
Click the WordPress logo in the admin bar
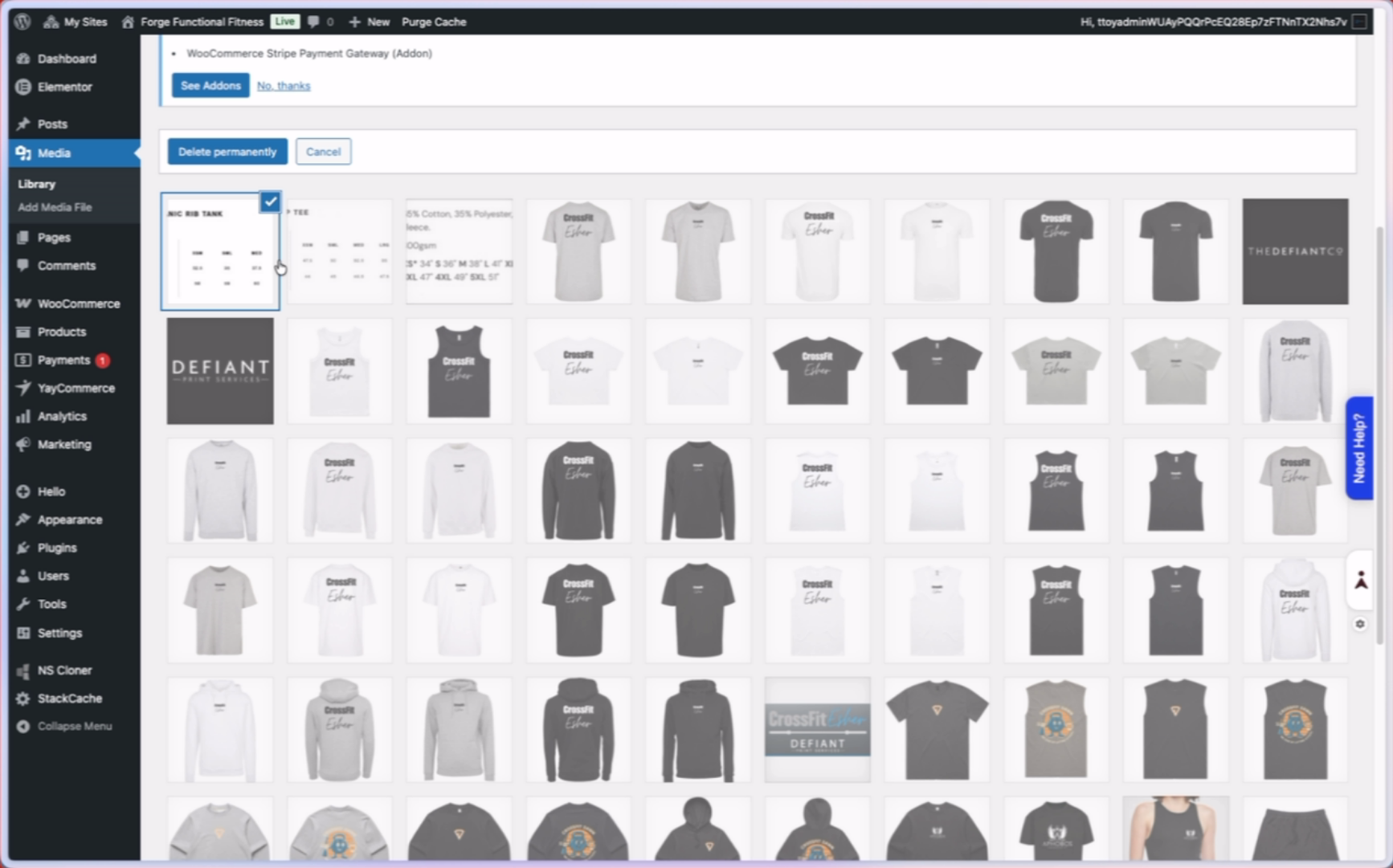(22, 22)
